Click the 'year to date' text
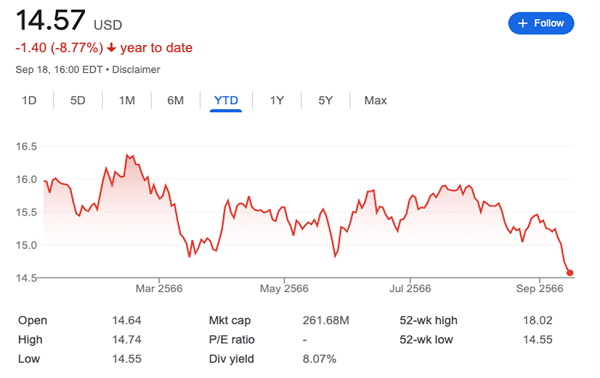Viewport: 600px width, 378px height. pos(156,48)
